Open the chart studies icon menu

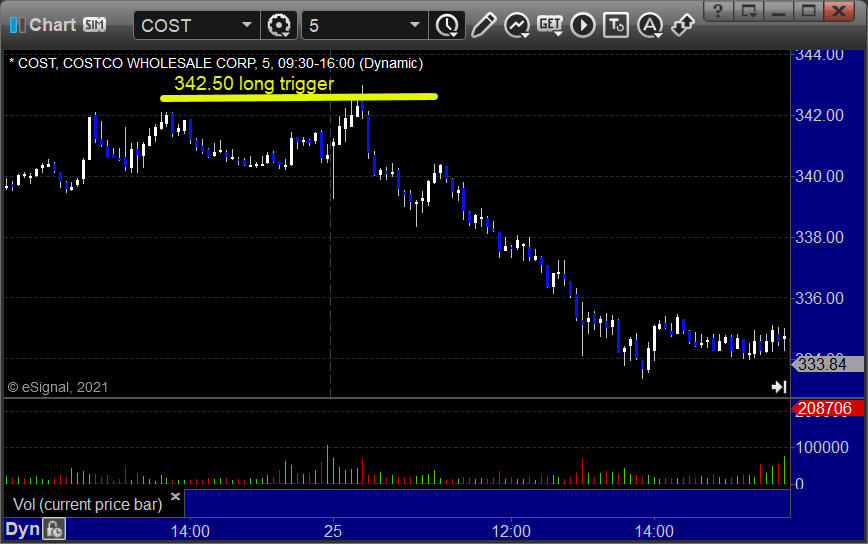pyautogui.click(x=517, y=25)
